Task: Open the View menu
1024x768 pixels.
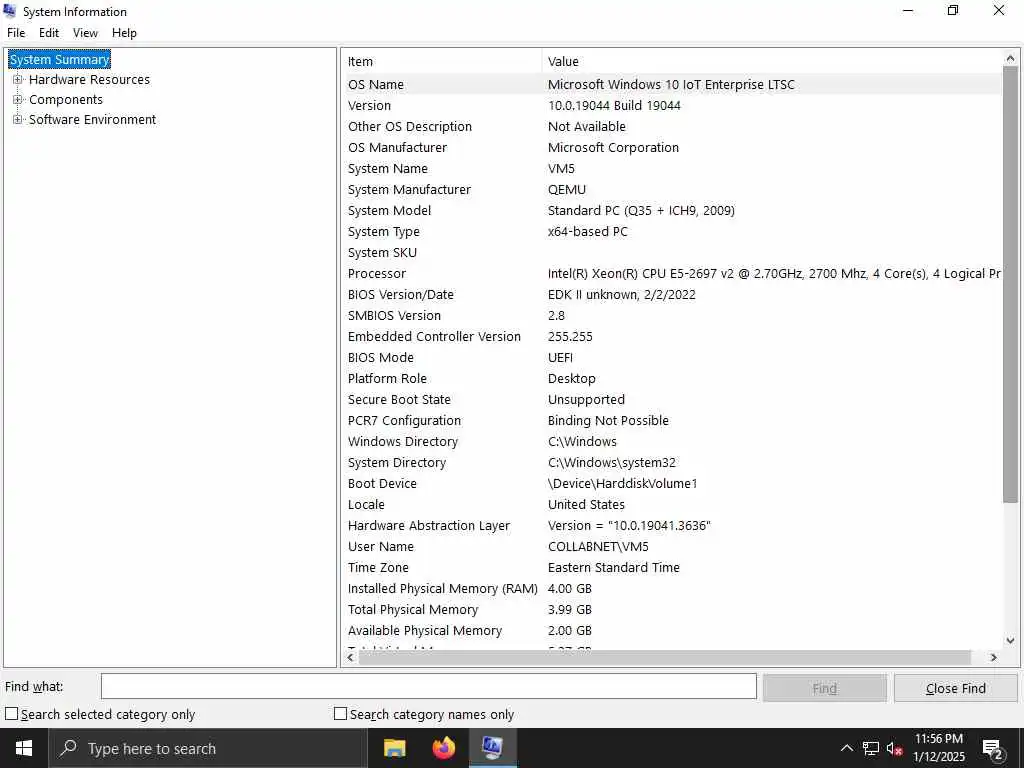Action: pos(85,33)
